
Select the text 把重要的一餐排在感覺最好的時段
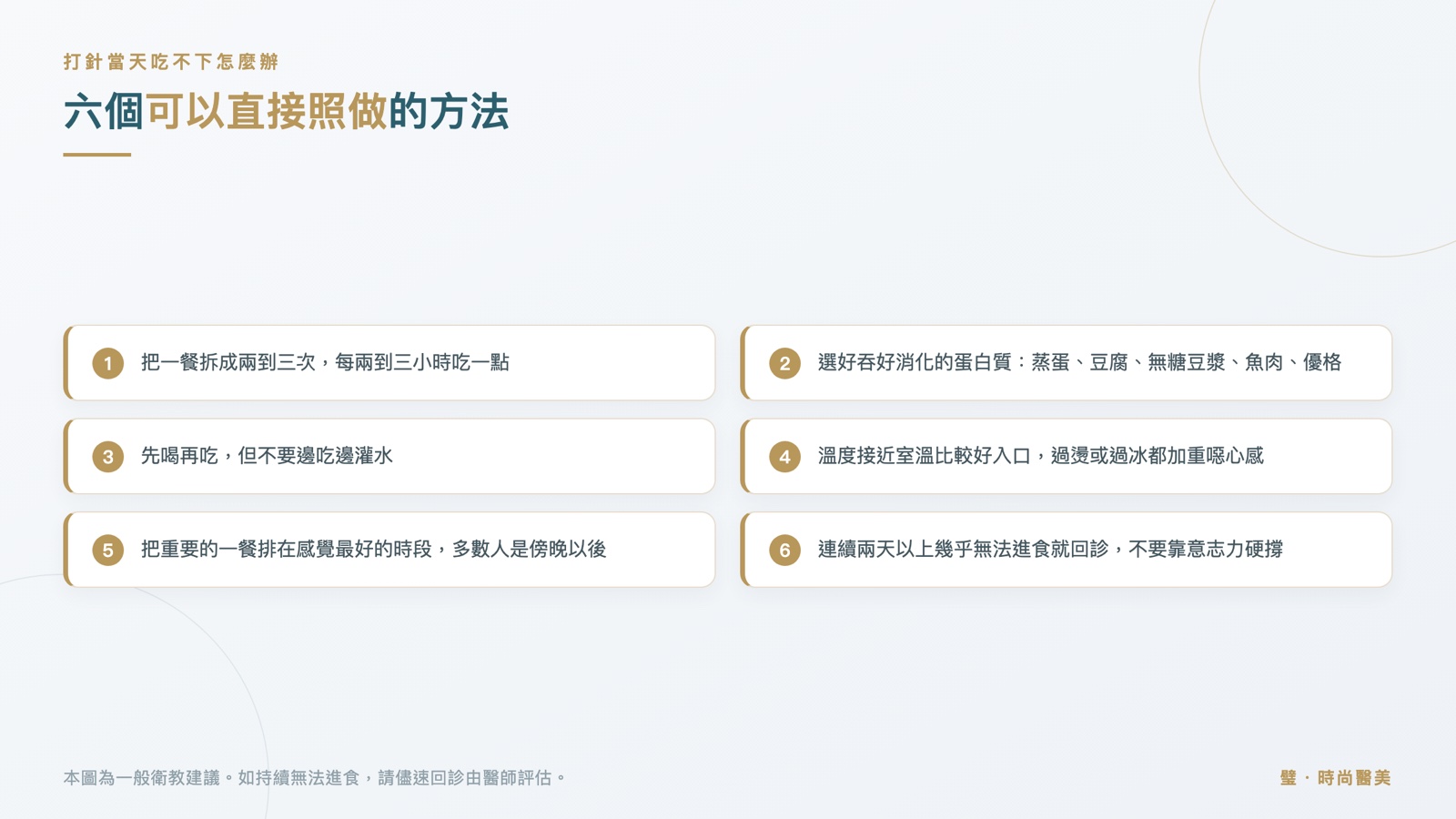coord(287,549)
